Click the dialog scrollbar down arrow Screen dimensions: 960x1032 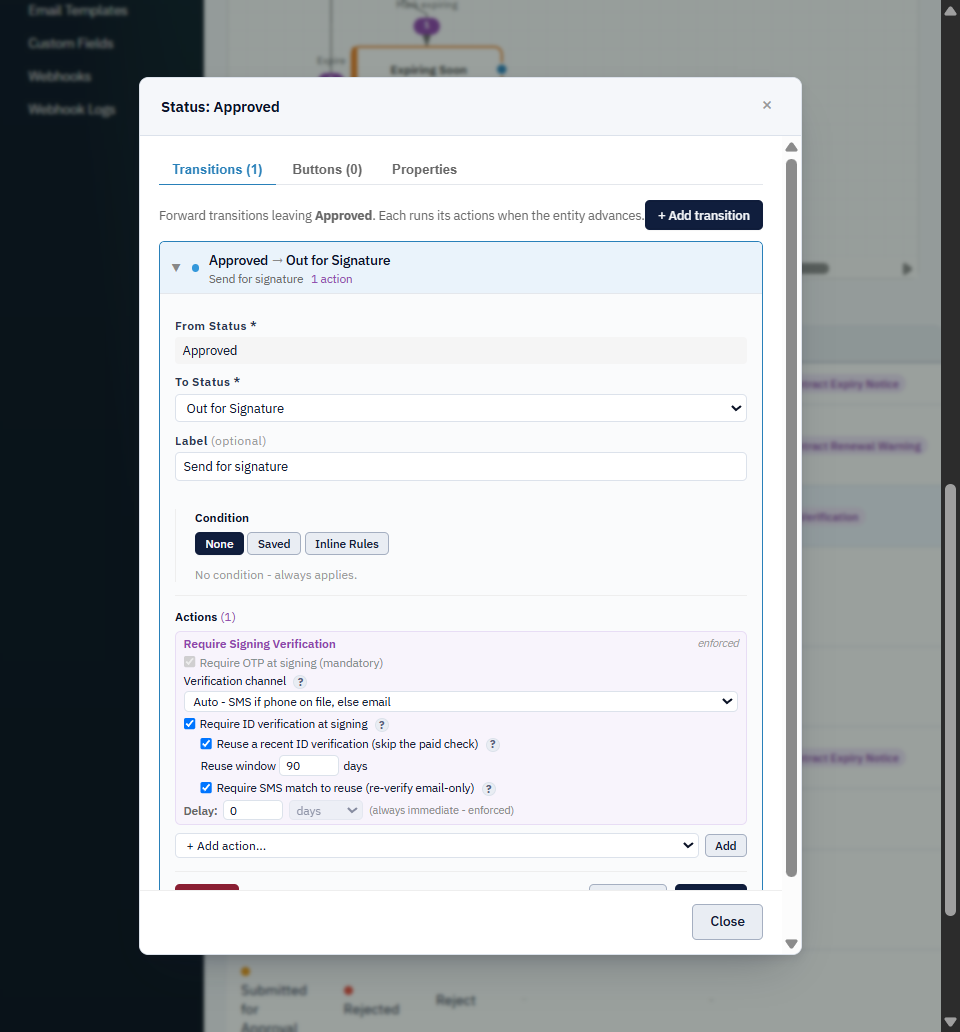[792, 944]
